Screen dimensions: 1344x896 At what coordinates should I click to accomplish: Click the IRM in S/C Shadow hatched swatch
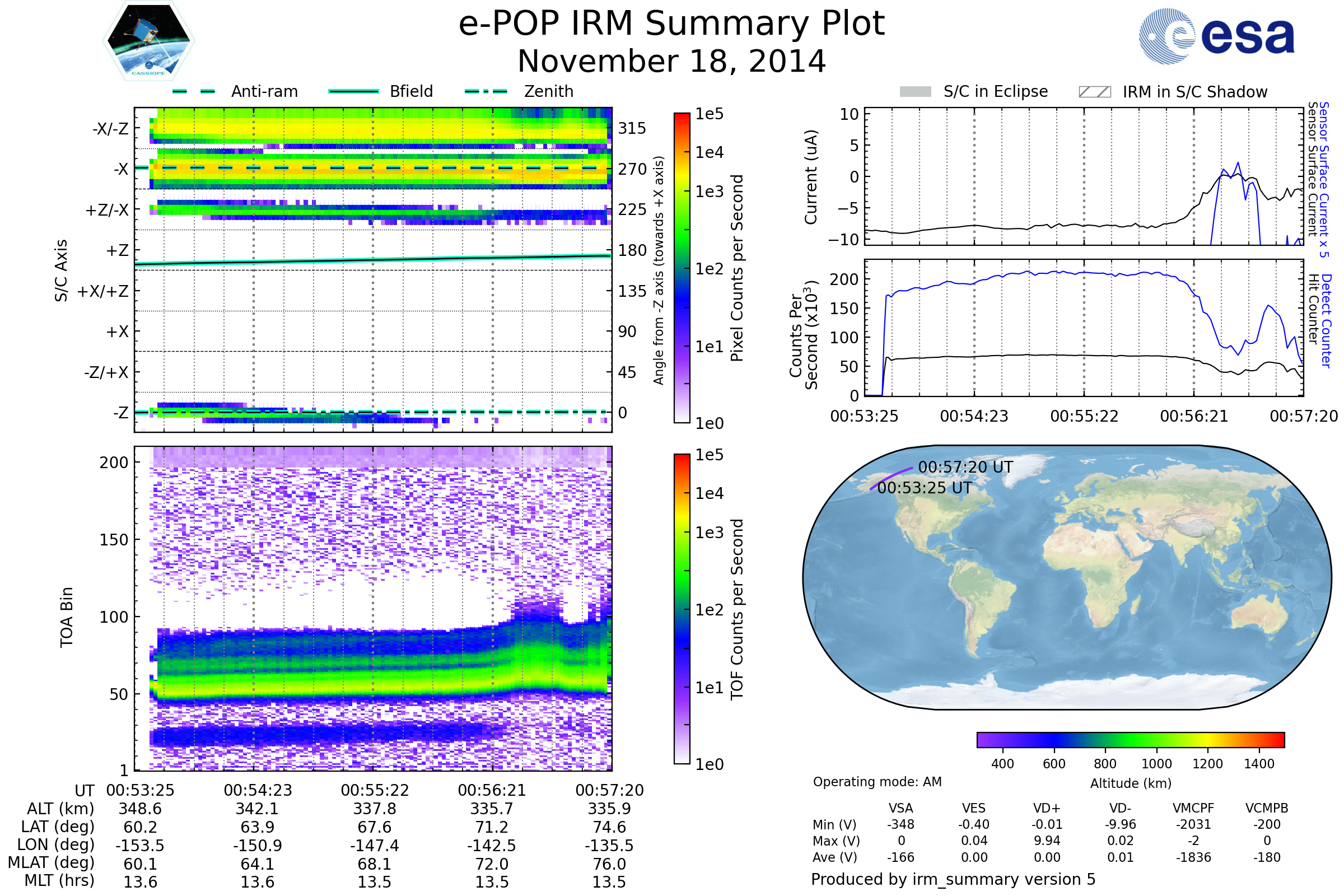point(1094,92)
